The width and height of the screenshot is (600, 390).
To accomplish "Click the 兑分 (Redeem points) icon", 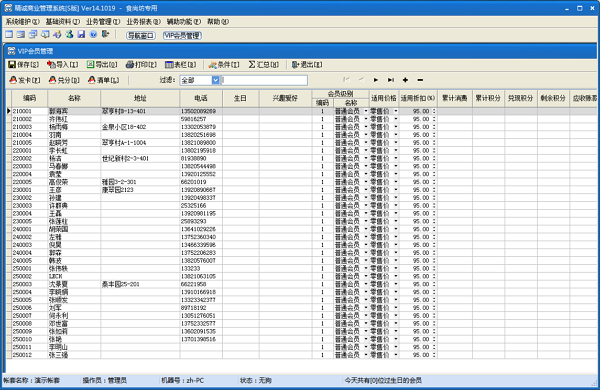I will 52,80.
